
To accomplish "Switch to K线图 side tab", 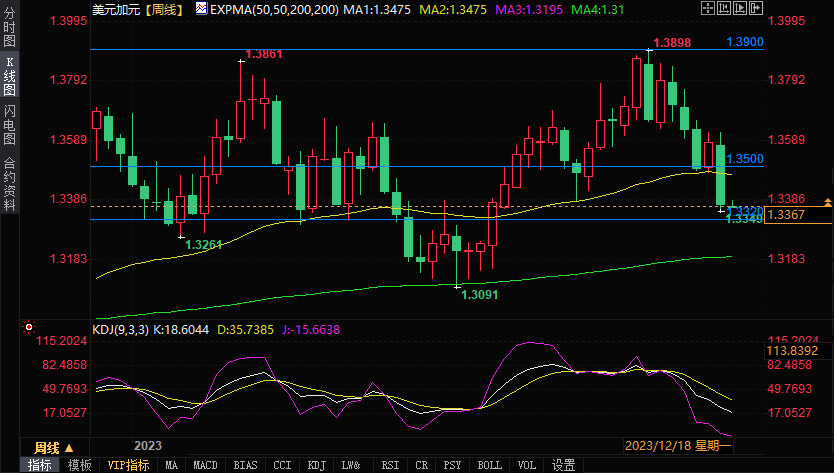I will click(9, 78).
